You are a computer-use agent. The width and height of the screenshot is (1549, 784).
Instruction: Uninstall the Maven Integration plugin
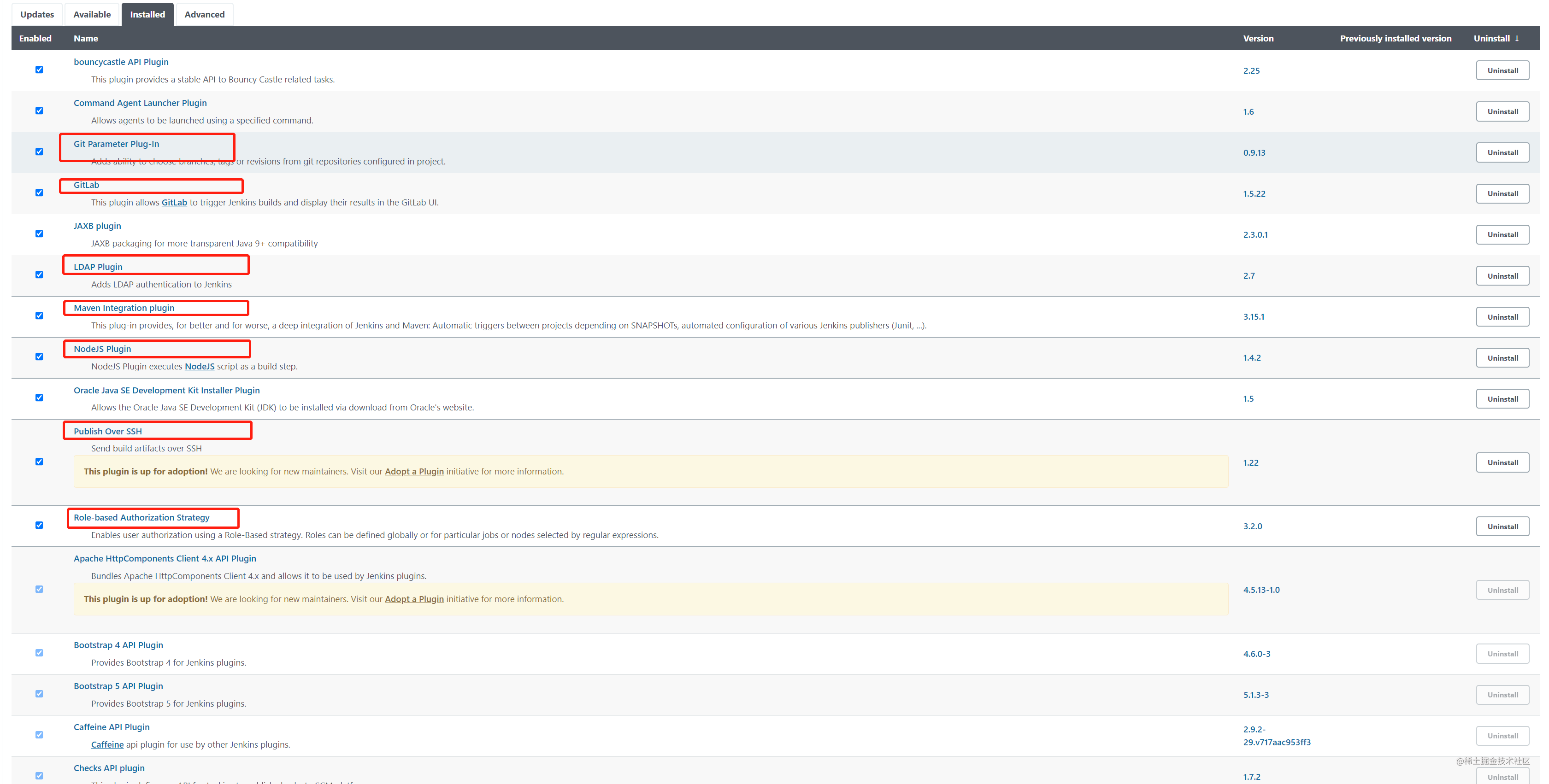click(x=1502, y=317)
